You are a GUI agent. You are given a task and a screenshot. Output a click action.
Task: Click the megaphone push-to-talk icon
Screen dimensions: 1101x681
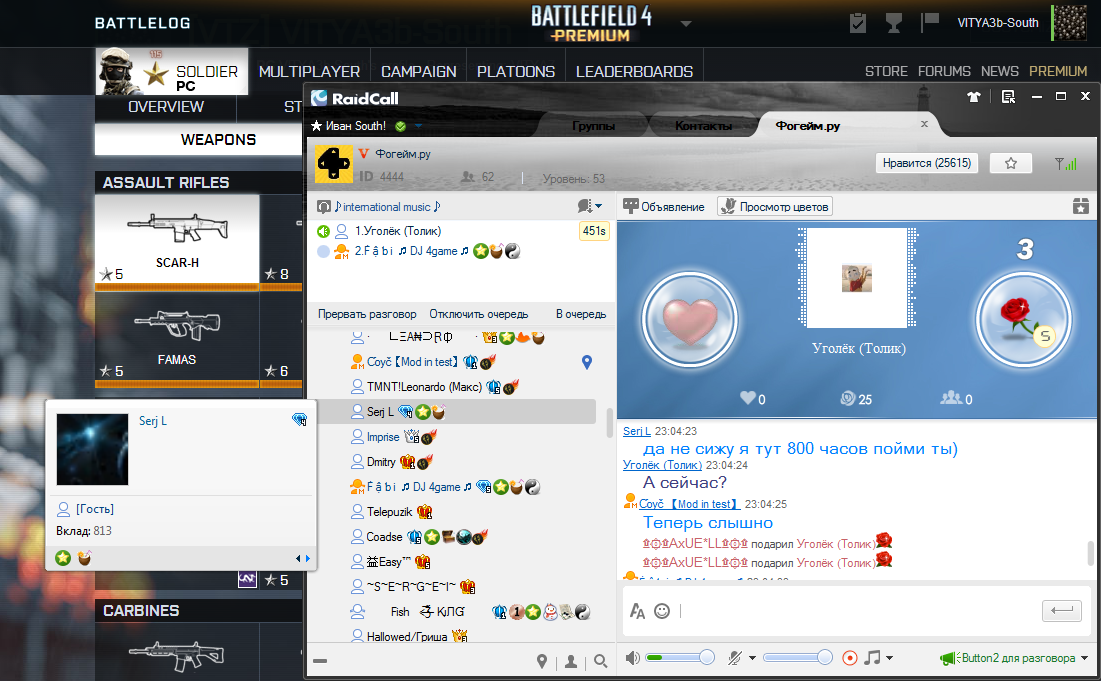(950, 658)
